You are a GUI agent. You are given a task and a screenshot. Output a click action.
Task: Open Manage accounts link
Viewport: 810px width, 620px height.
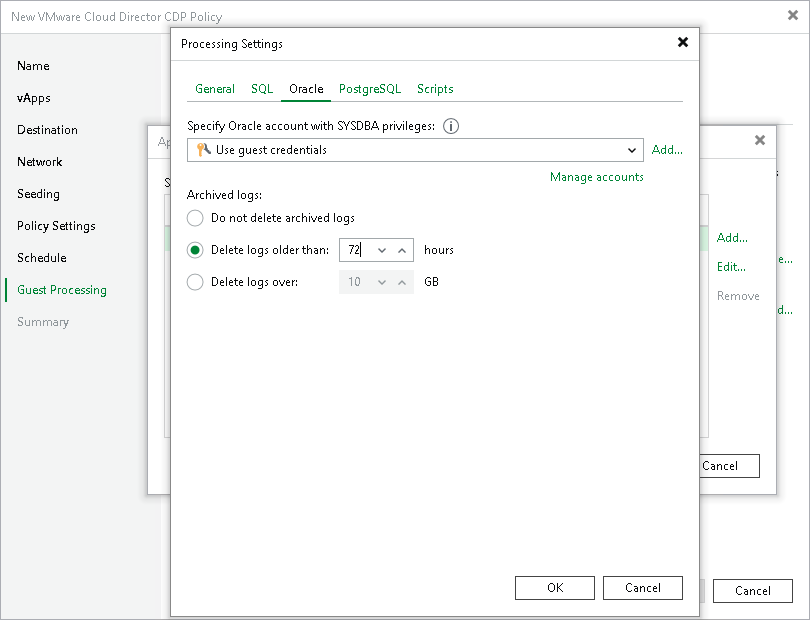point(597,177)
